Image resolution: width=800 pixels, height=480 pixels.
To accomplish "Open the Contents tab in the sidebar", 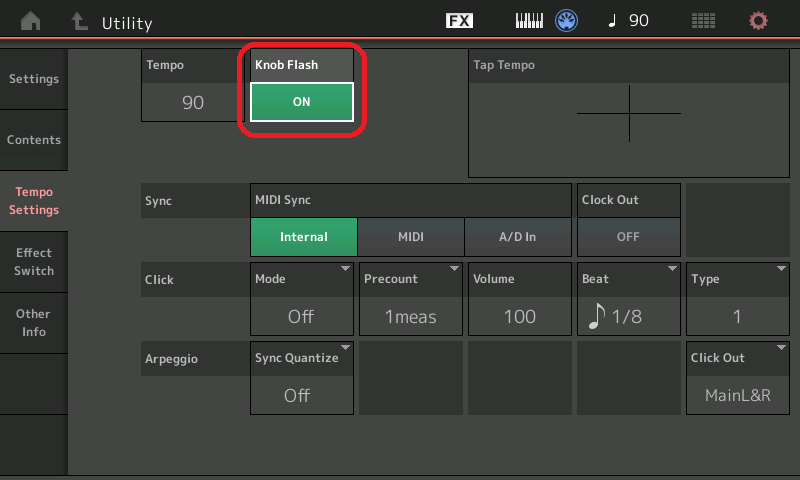I will (34, 140).
